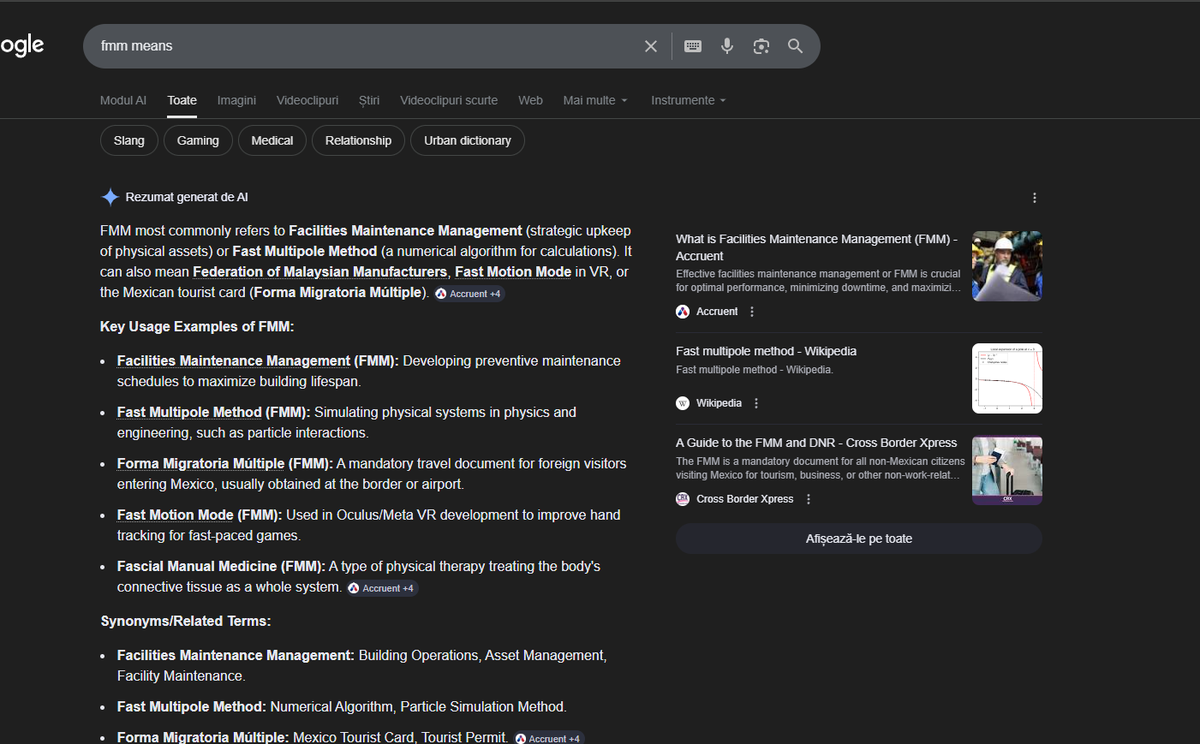The height and width of the screenshot is (744, 1200).
Task: Click the Fast Motion Mode link in the first paragraph
Action: click(x=513, y=272)
